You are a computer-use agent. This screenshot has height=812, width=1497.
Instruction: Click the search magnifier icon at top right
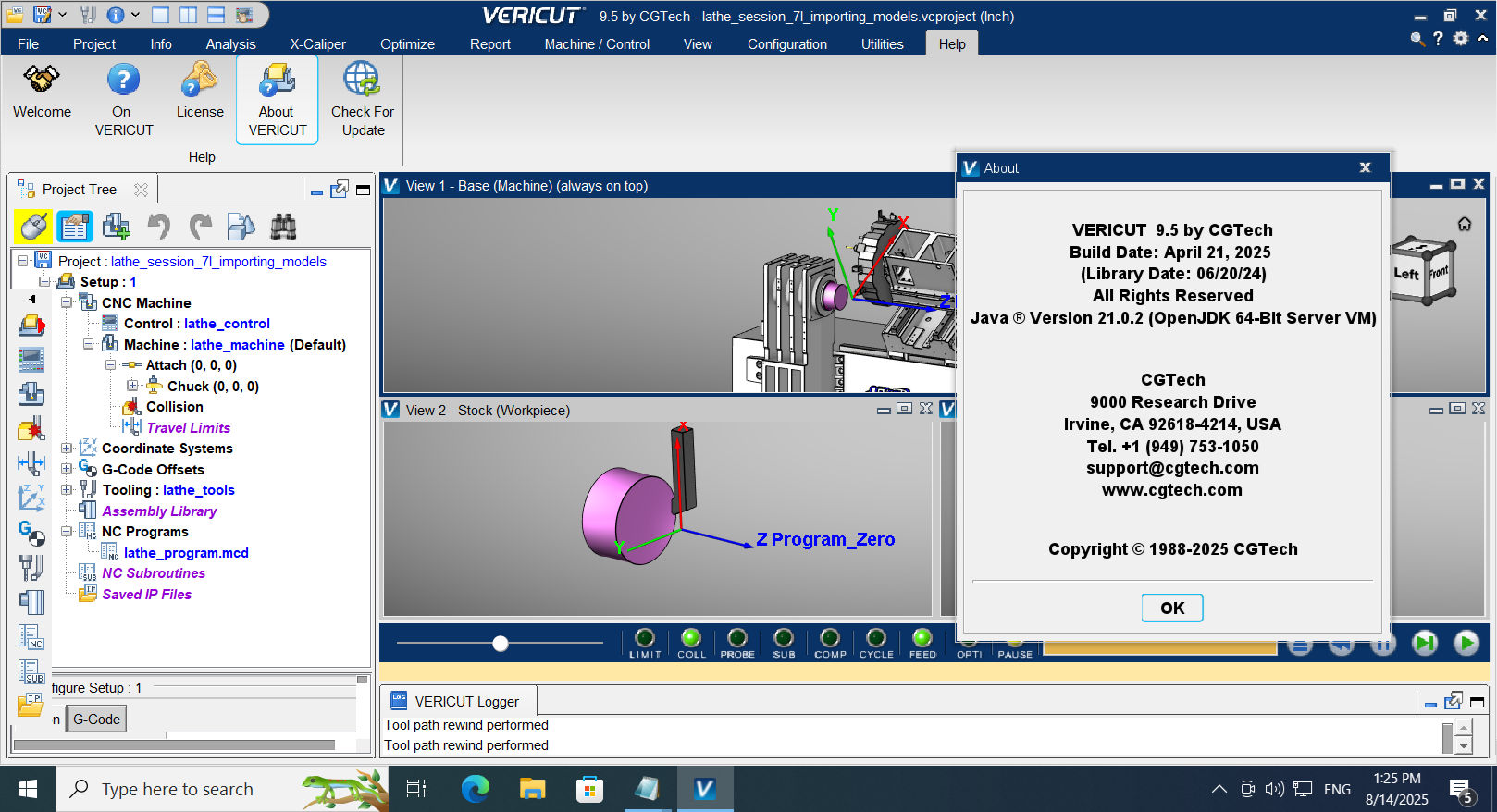pyautogui.click(x=1417, y=38)
